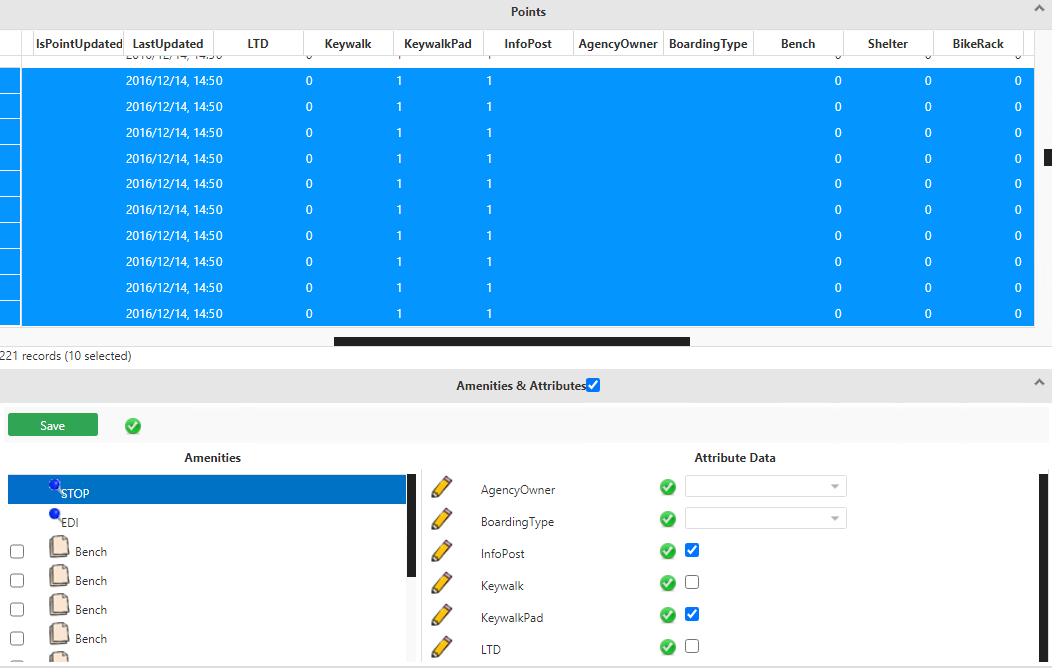Open the AgencyOwner dropdown
The height and width of the screenshot is (668, 1052).
765,485
